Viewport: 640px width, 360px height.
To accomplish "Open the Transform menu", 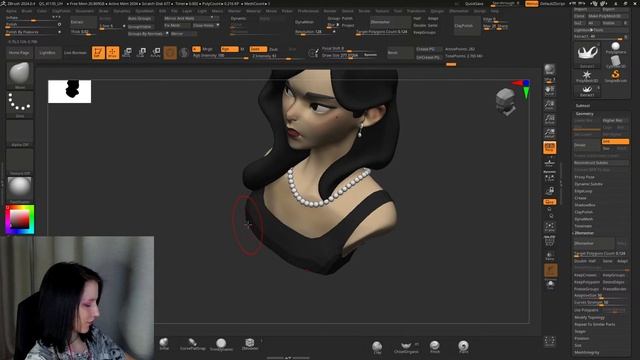I will [416, 11].
